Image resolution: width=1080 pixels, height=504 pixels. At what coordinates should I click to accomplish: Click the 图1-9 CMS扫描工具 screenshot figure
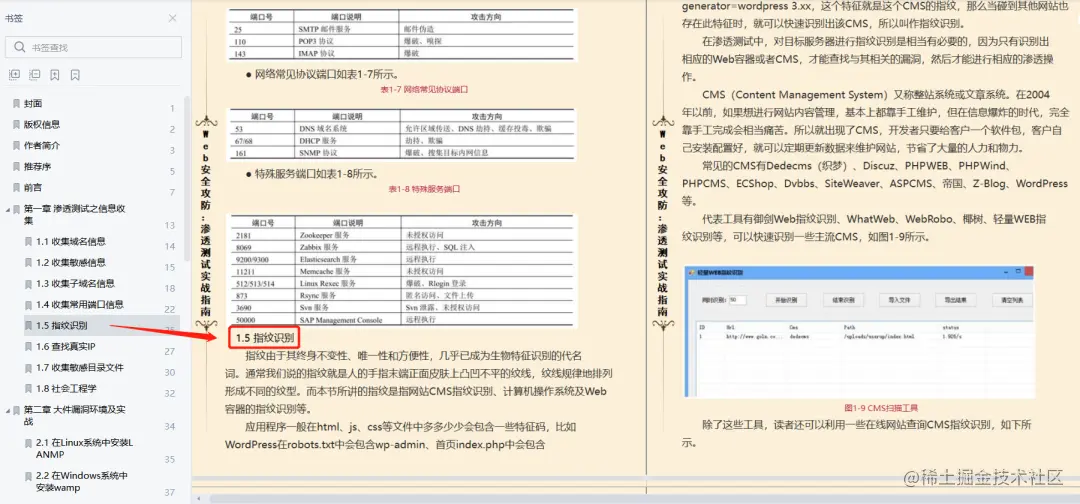[x=859, y=332]
